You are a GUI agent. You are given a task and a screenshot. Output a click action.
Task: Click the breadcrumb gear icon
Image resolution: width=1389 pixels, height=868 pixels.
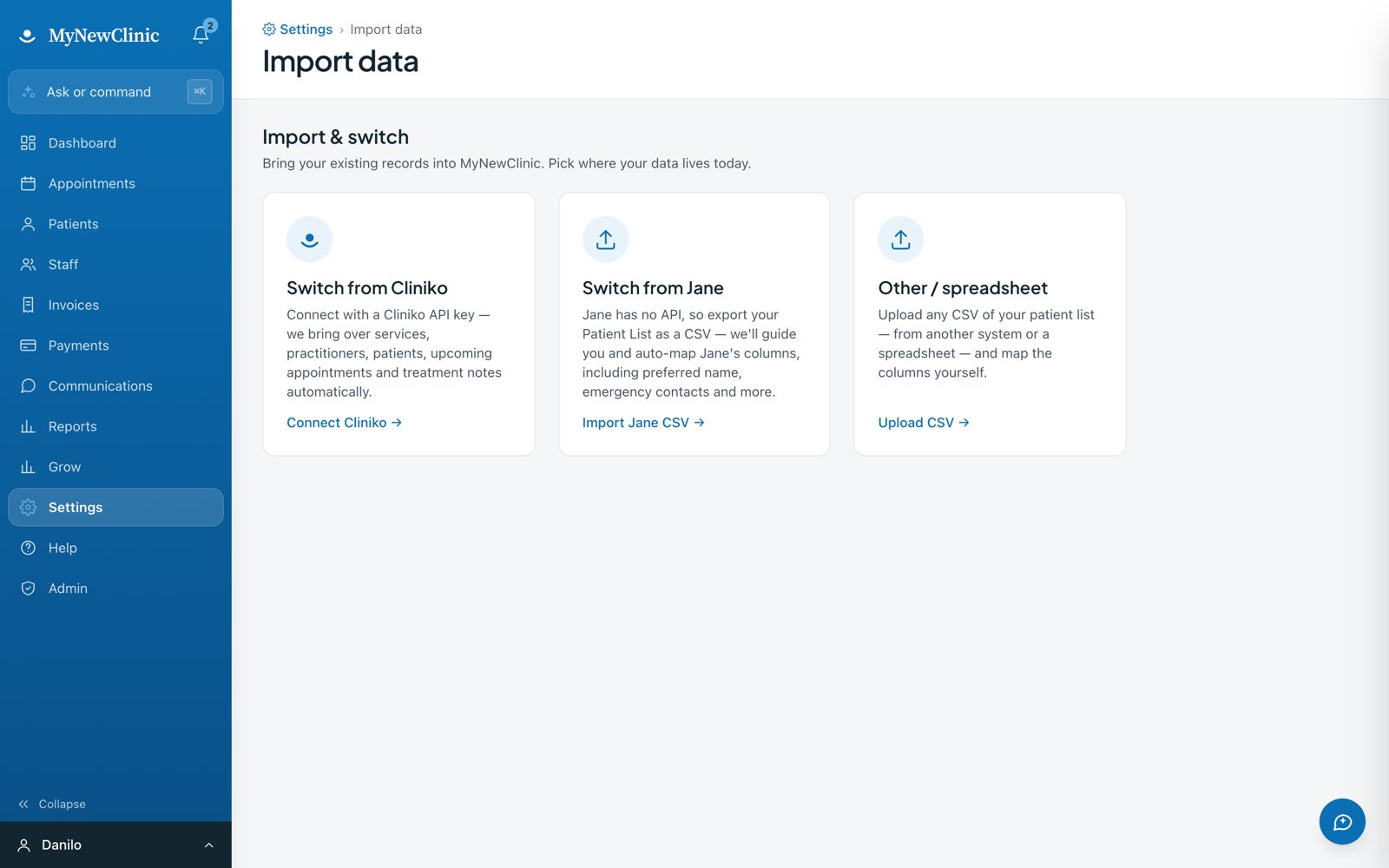pos(269,30)
